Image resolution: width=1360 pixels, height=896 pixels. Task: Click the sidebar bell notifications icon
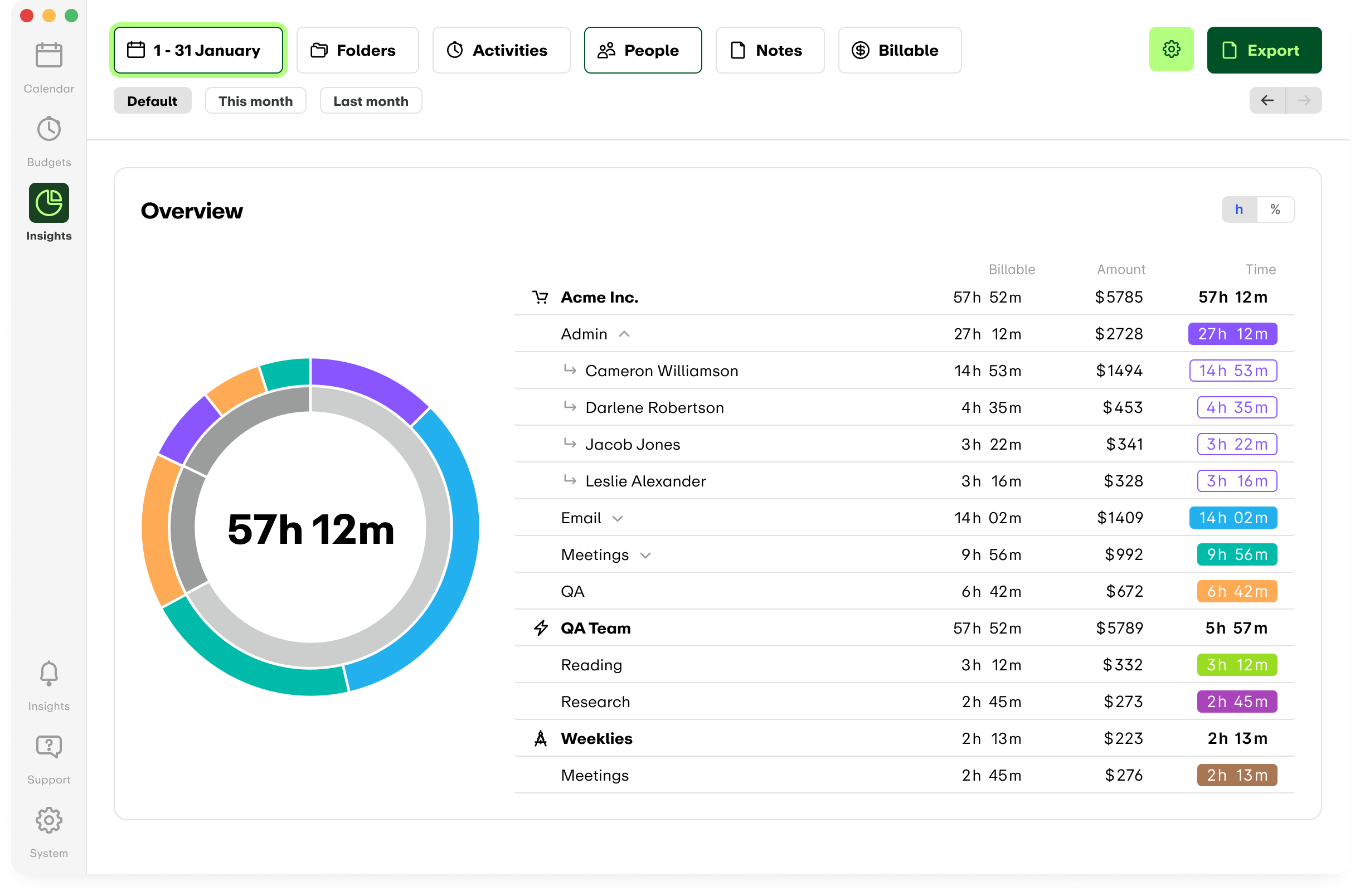click(x=48, y=673)
